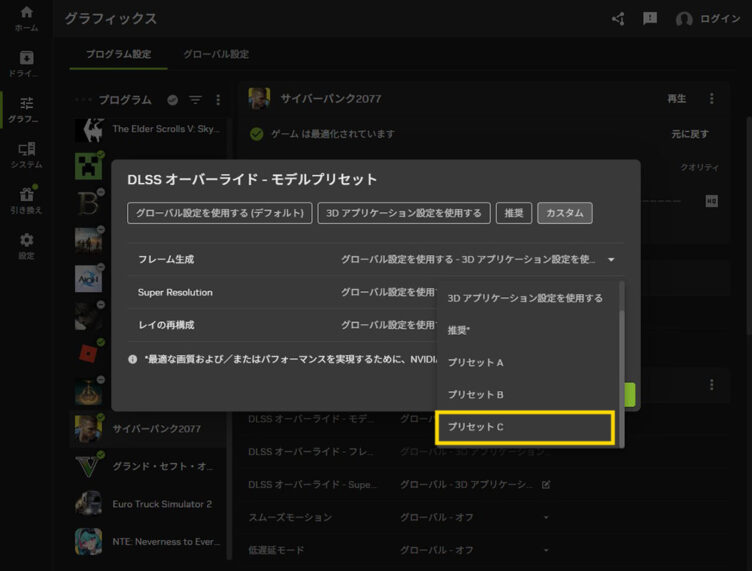Select Euro Truck Simulator 2 program

coord(149,504)
